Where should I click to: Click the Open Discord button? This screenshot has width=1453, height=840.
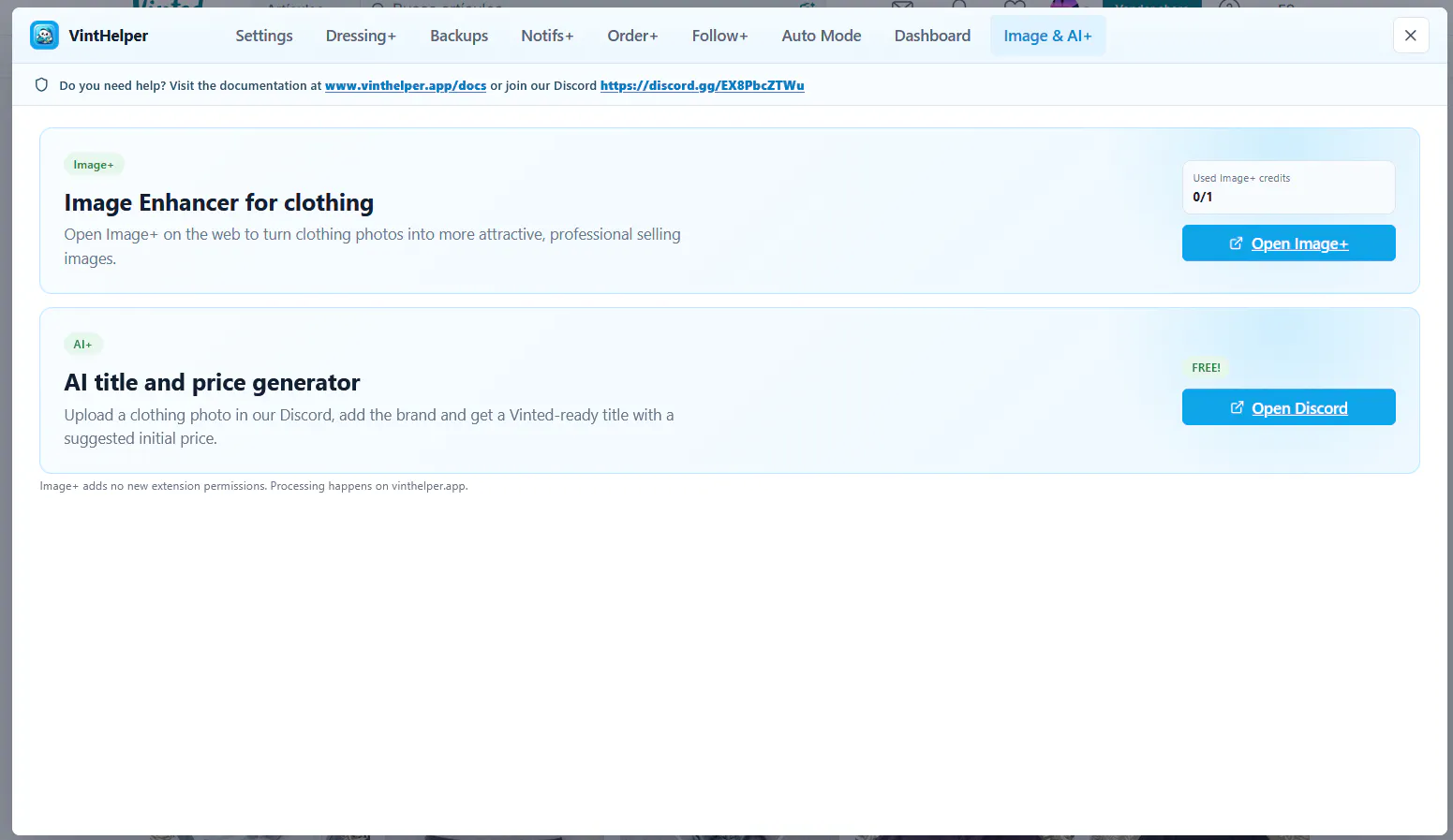pos(1288,407)
